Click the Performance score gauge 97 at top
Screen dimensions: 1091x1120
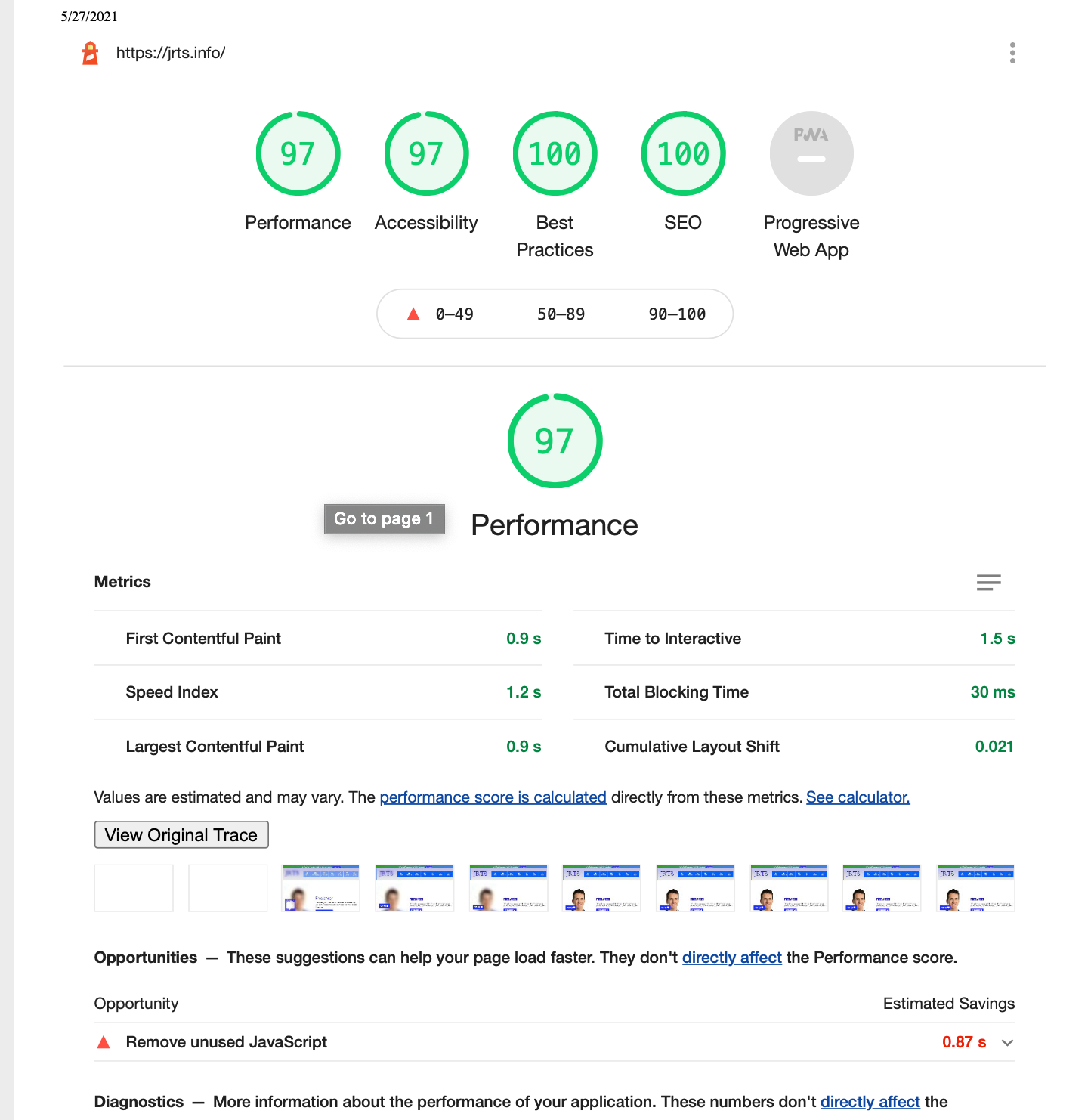[298, 153]
